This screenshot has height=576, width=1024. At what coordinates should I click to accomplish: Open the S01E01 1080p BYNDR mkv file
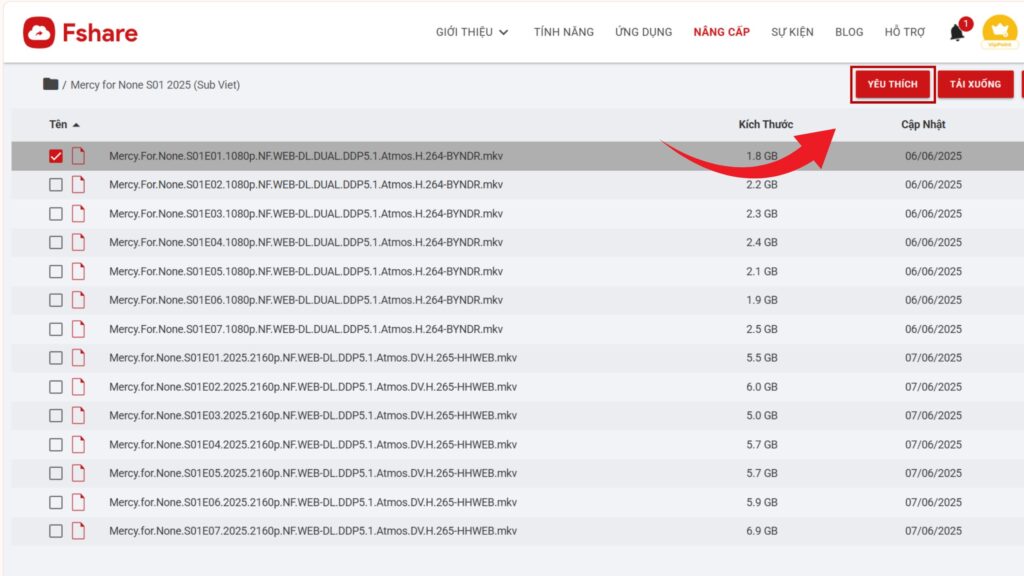pos(306,156)
